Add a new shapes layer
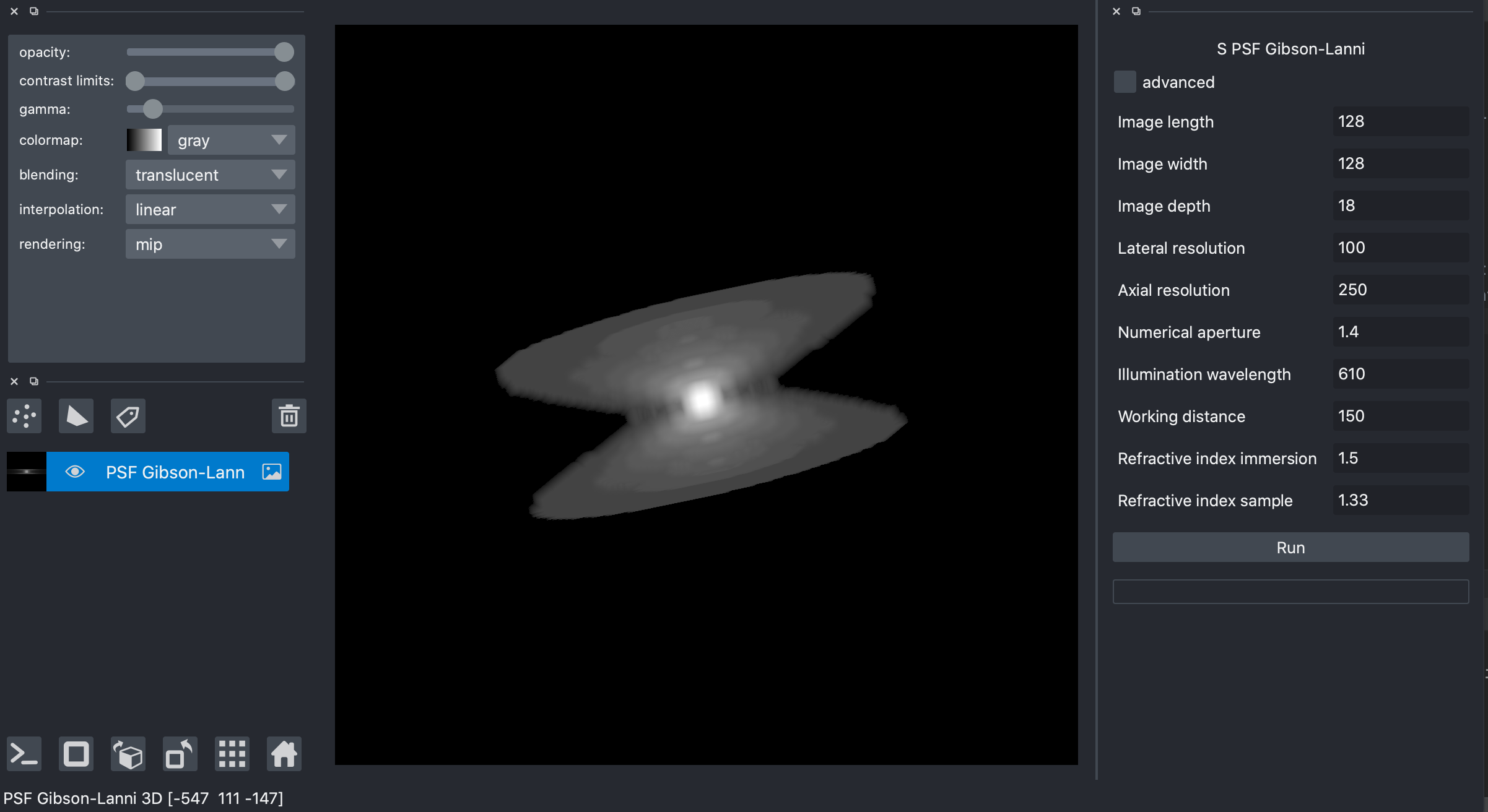The width and height of the screenshot is (1488, 812). [76, 416]
